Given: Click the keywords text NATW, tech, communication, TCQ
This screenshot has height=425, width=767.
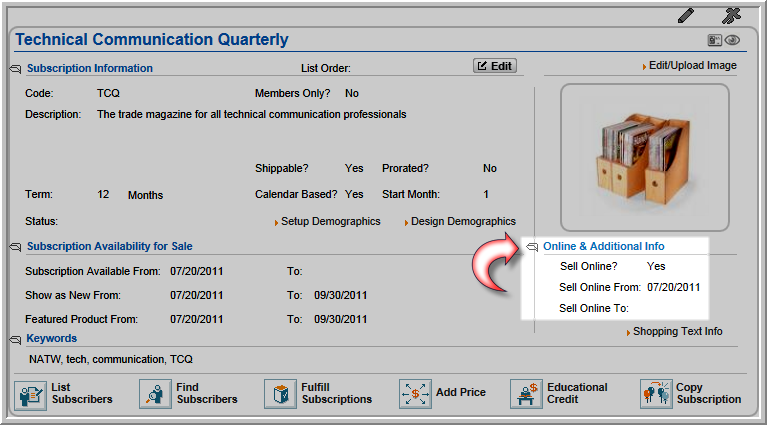Looking at the screenshot, I should tap(111, 359).
